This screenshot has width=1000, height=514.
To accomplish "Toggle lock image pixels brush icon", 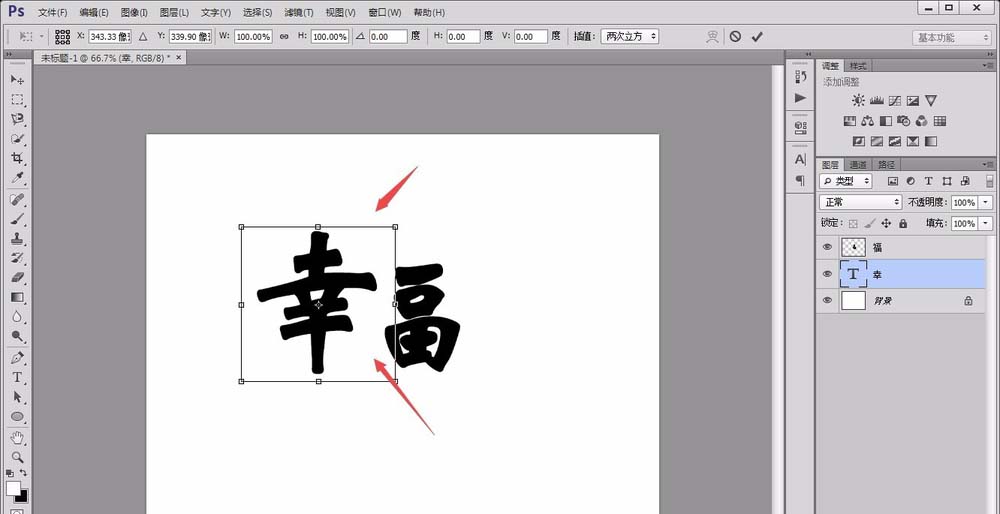I will click(870, 224).
